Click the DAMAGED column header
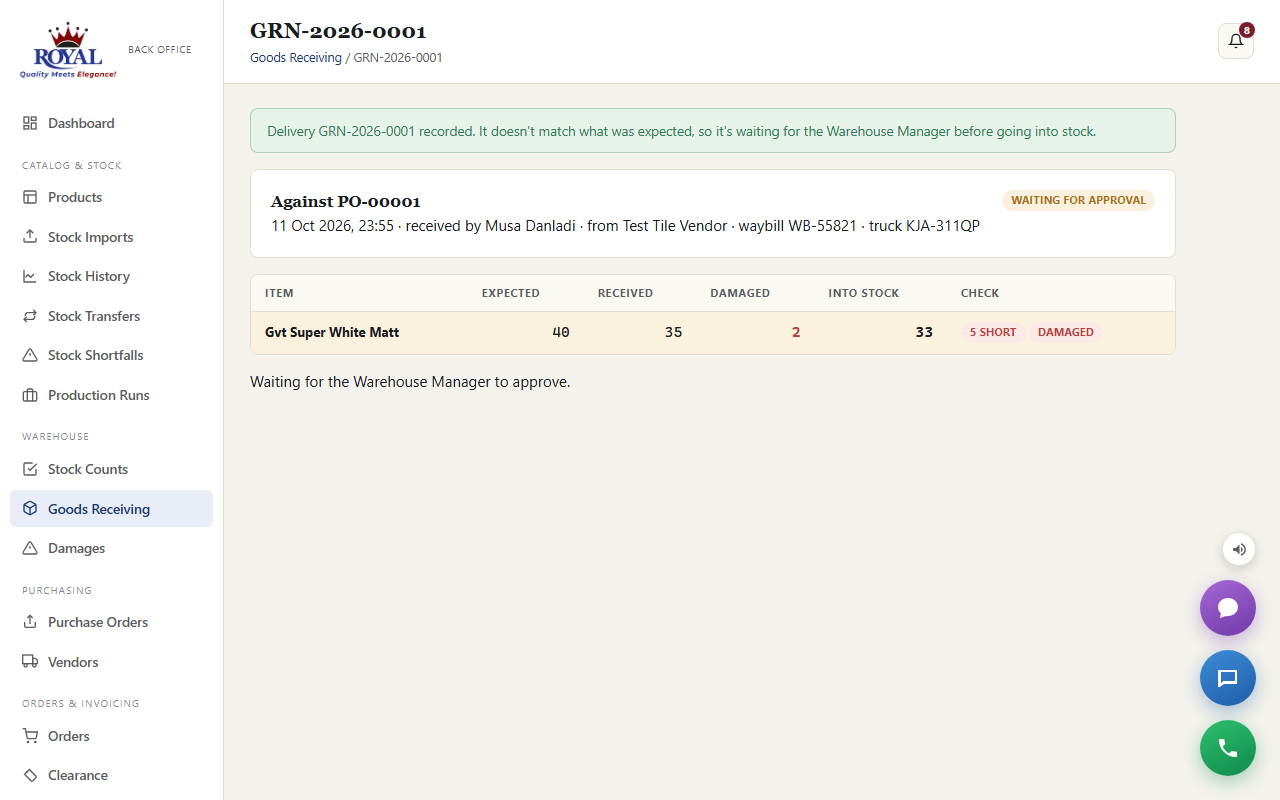The height and width of the screenshot is (800, 1280). coord(740,293)
